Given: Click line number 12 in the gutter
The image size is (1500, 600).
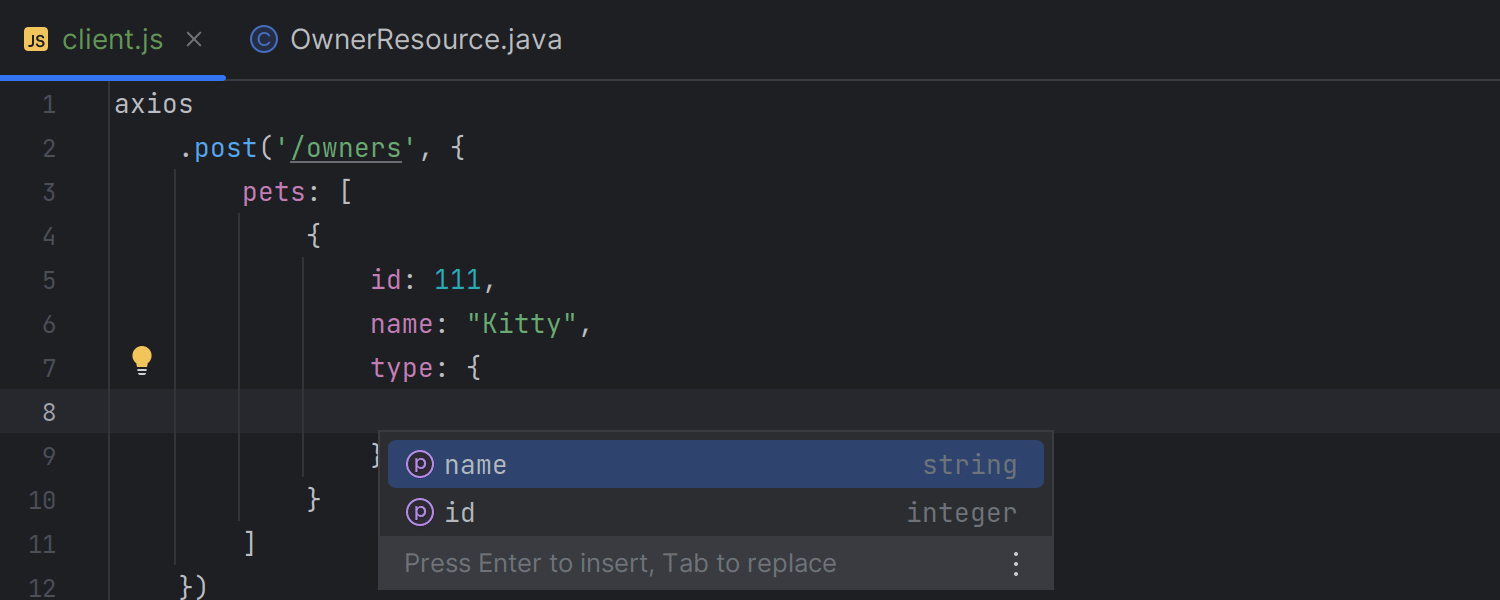Looking at the screenshot, I should click(x=49, y=588).
